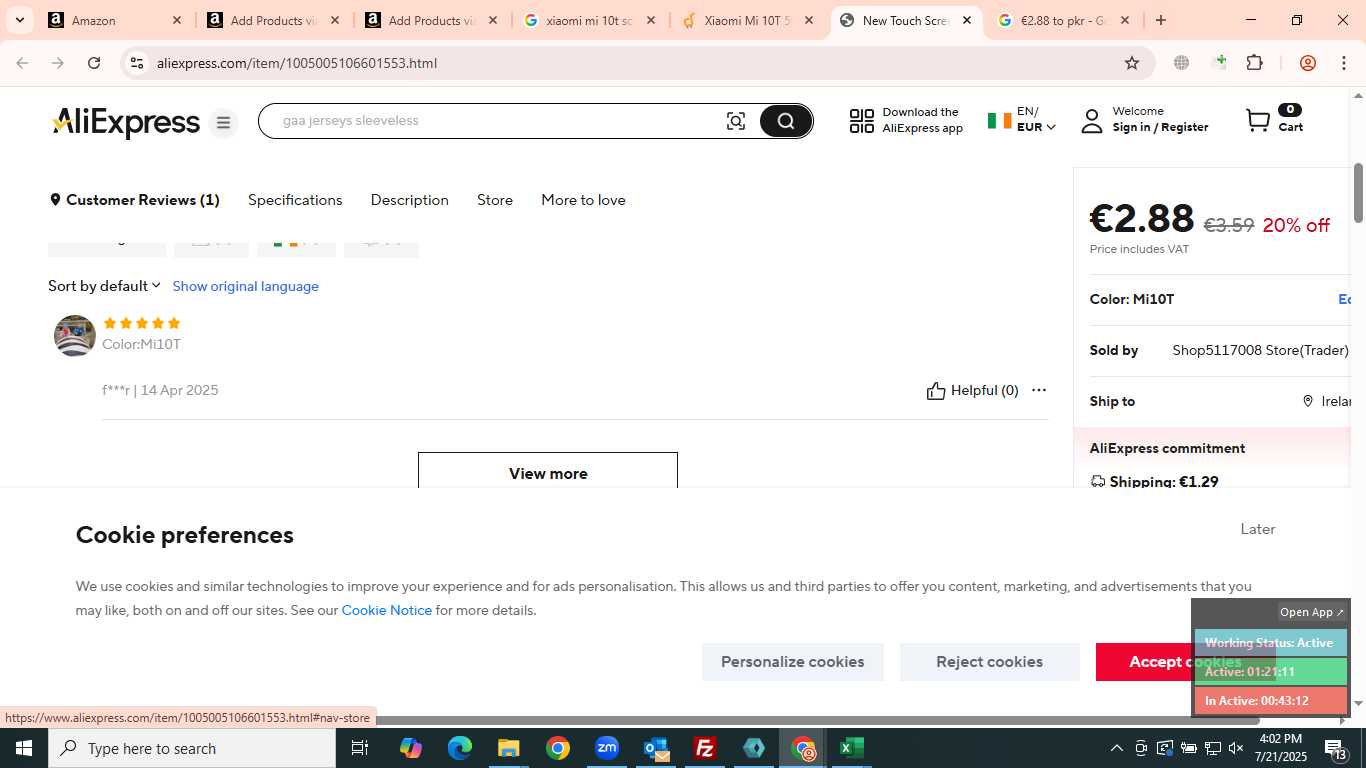1366x768 pixels.
Task: Switch to xiaomi mi 10t Google search tab
Action: tap(591, 20)
